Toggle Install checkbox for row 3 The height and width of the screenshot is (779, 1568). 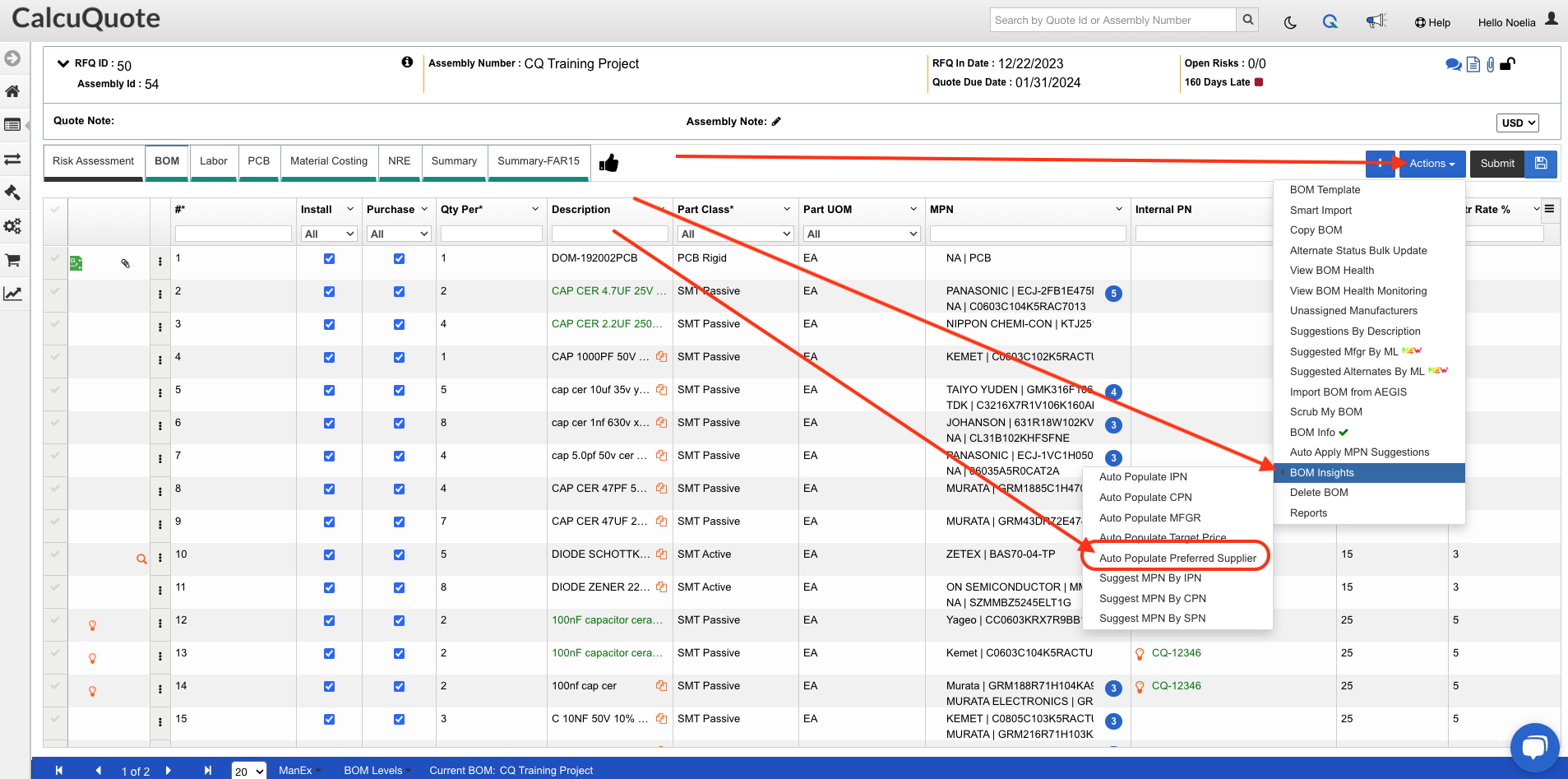coord(329,324)
